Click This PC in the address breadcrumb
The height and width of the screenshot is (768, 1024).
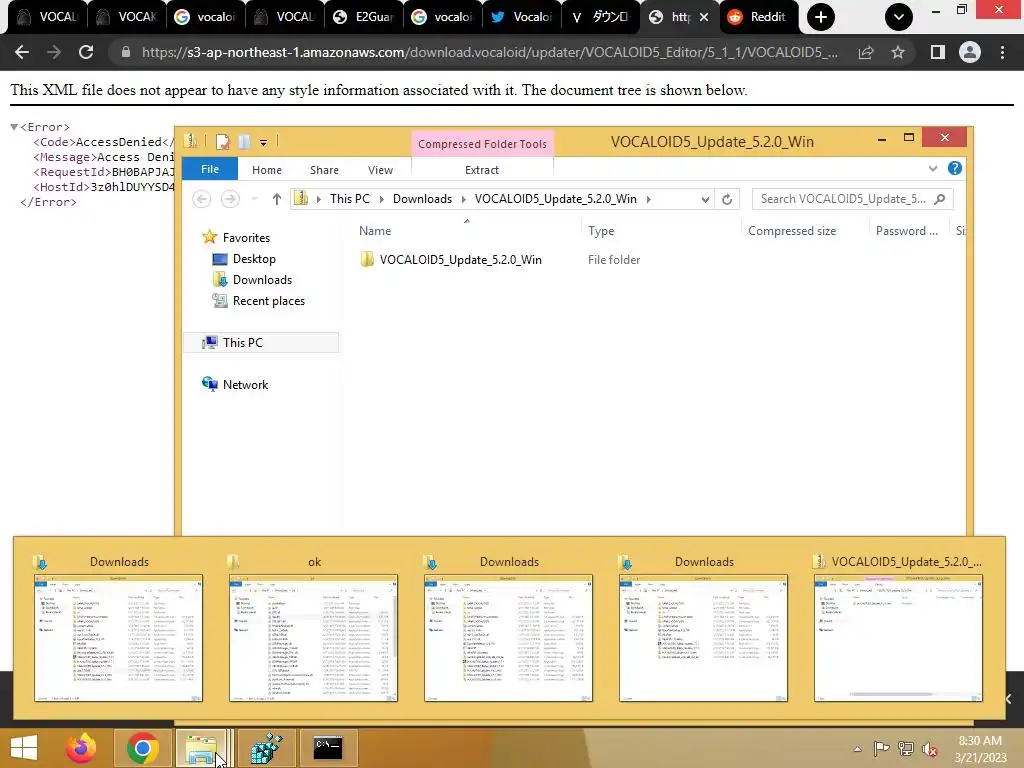coord(349,199)
